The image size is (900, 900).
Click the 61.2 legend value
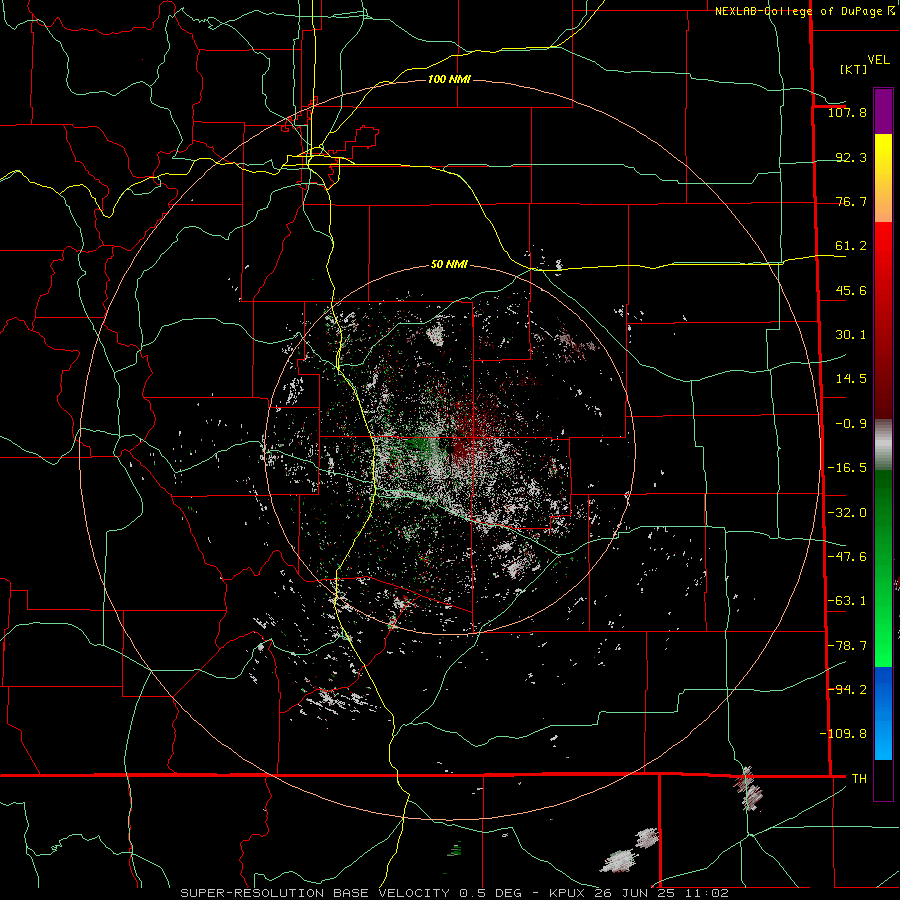tap(851, 246)
